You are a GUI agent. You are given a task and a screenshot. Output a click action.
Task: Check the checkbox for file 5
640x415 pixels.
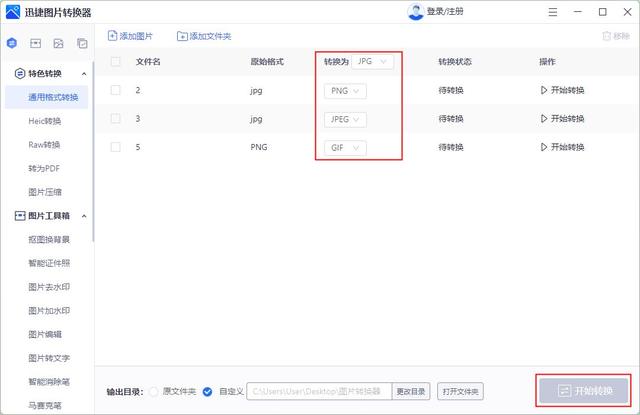[116, 147]
